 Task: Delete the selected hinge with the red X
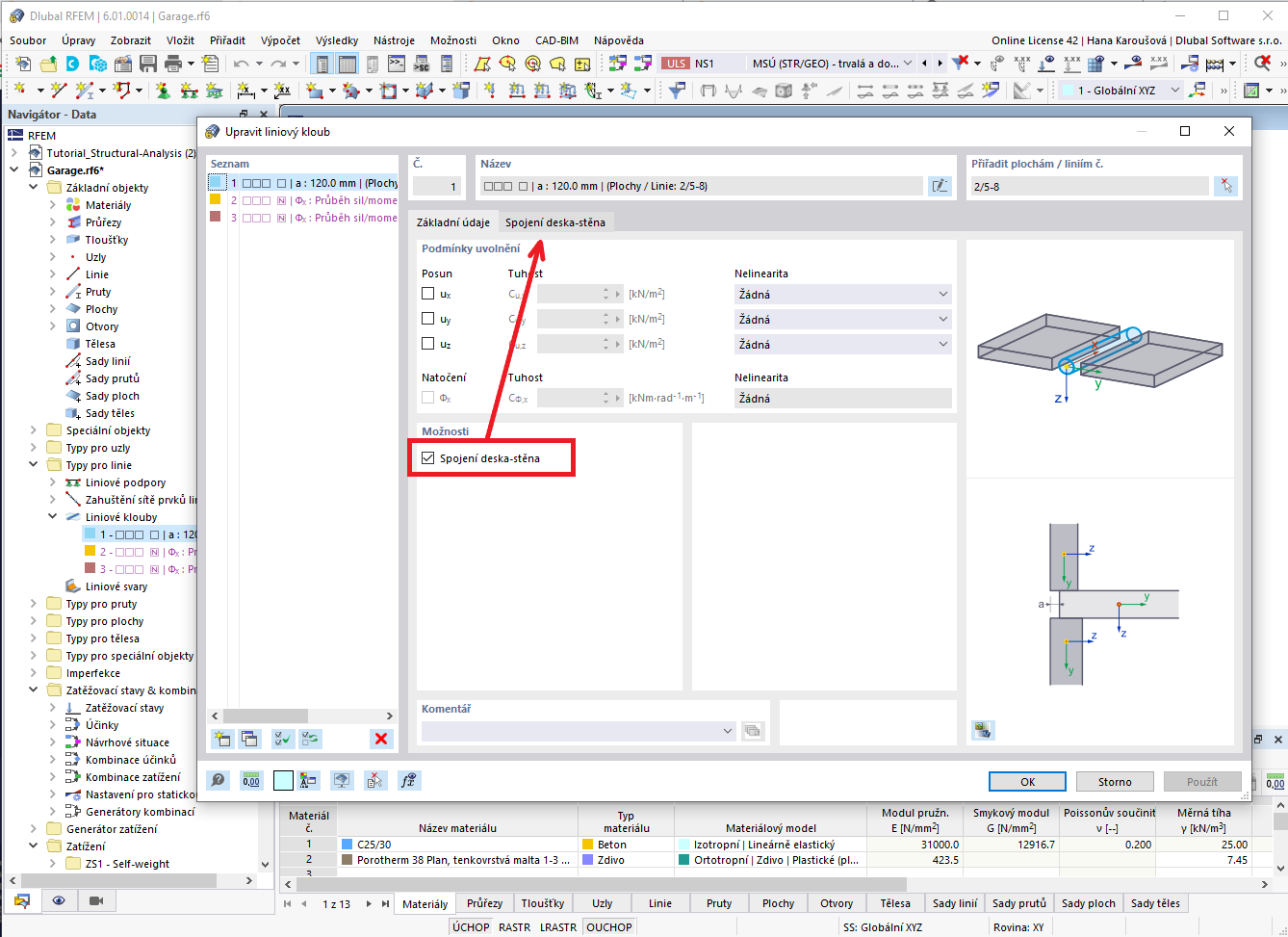click(381, 739)
